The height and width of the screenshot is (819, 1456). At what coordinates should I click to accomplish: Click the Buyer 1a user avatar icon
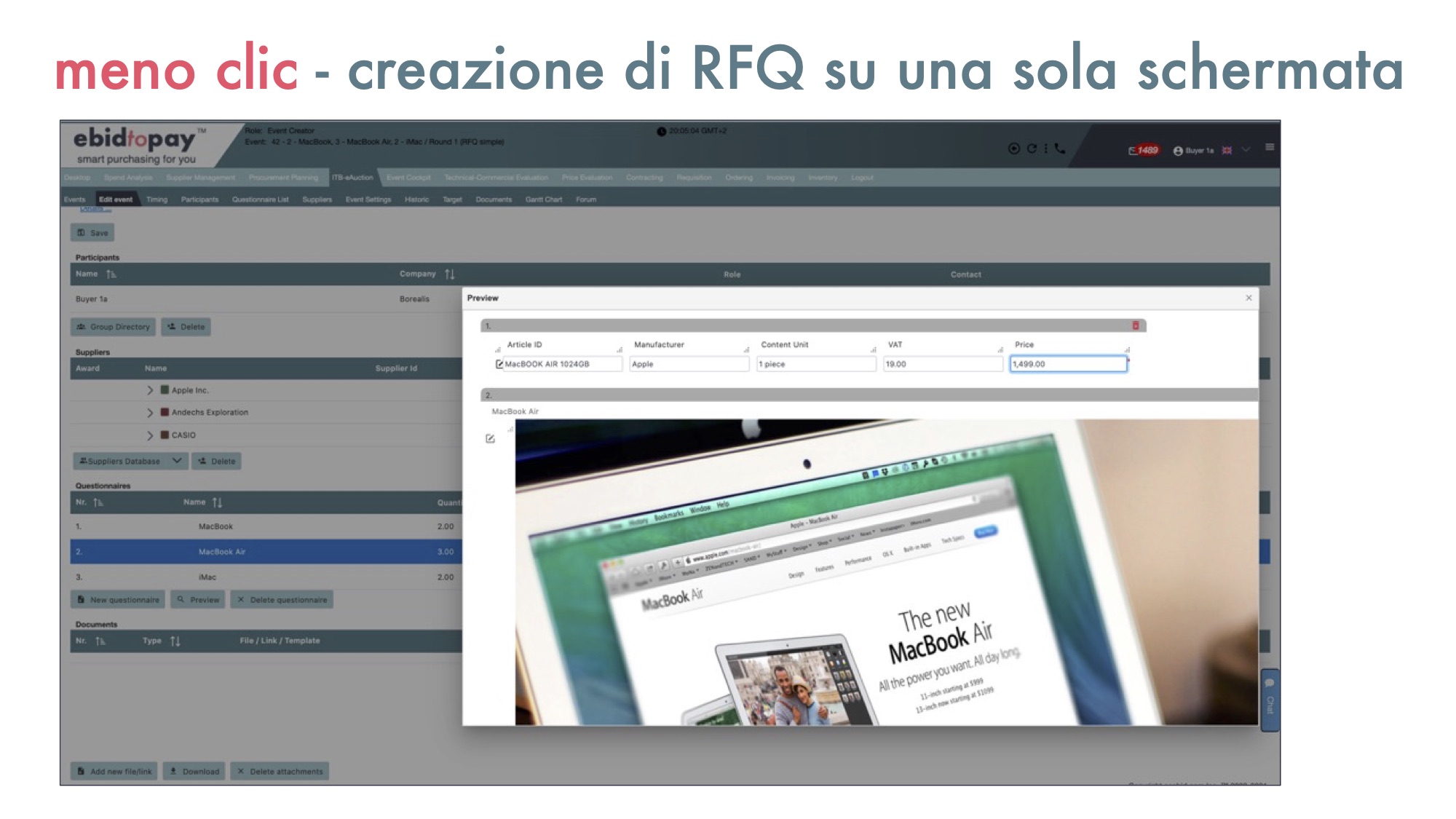1178,151
